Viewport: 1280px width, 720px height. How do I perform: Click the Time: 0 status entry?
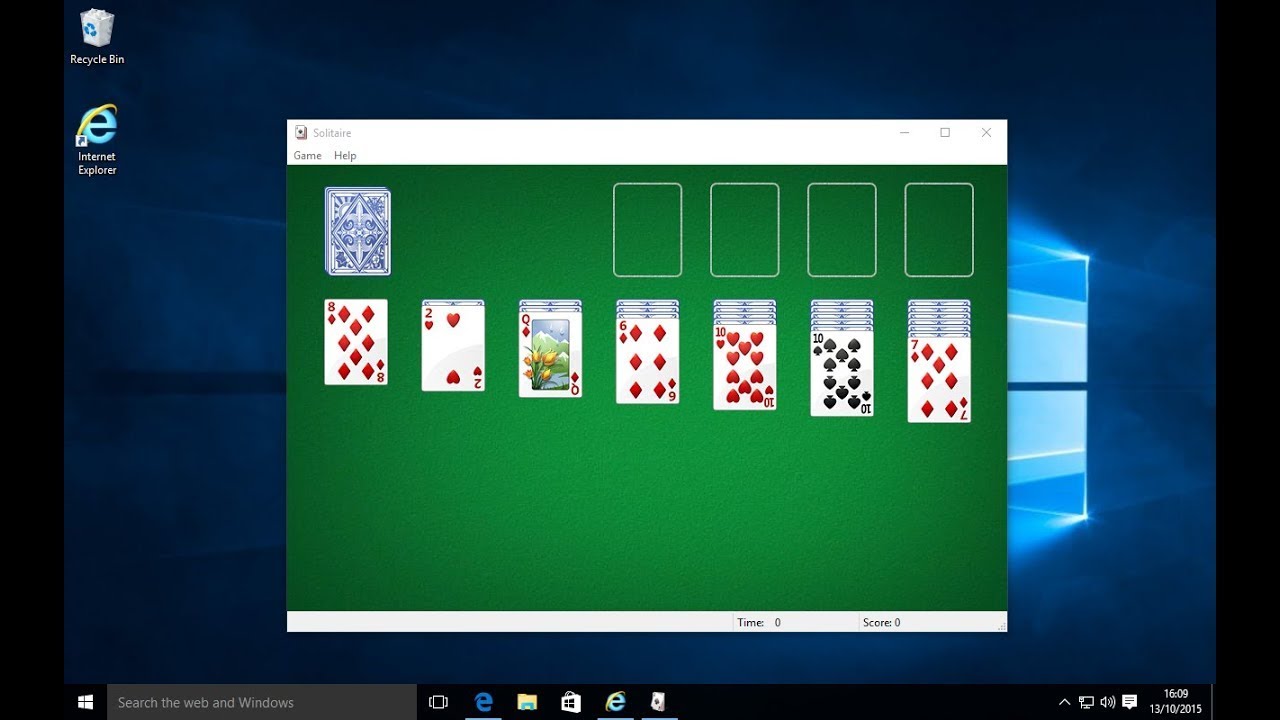(x=759, y=622)
